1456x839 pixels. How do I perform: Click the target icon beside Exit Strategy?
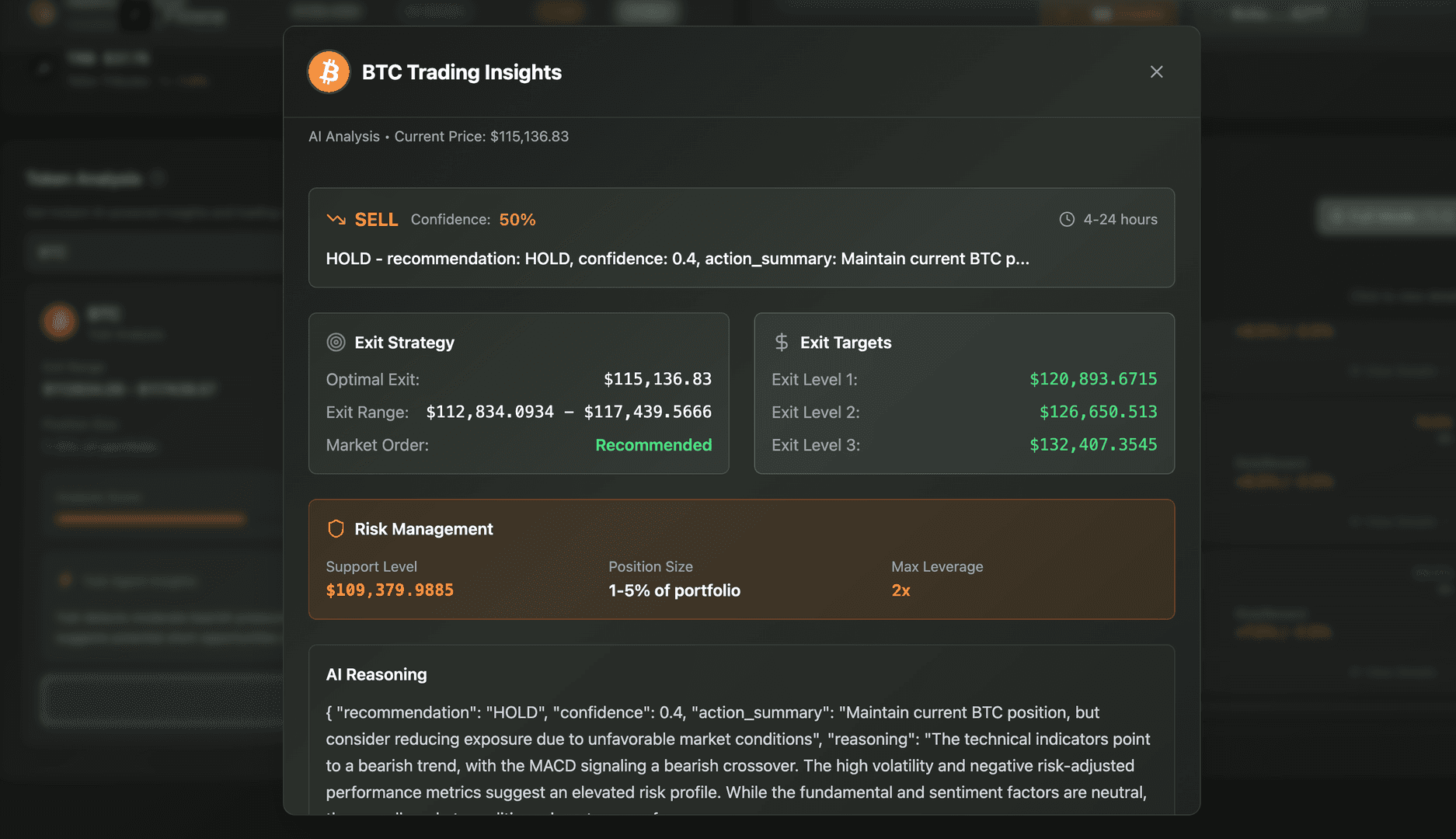point(336,343)
